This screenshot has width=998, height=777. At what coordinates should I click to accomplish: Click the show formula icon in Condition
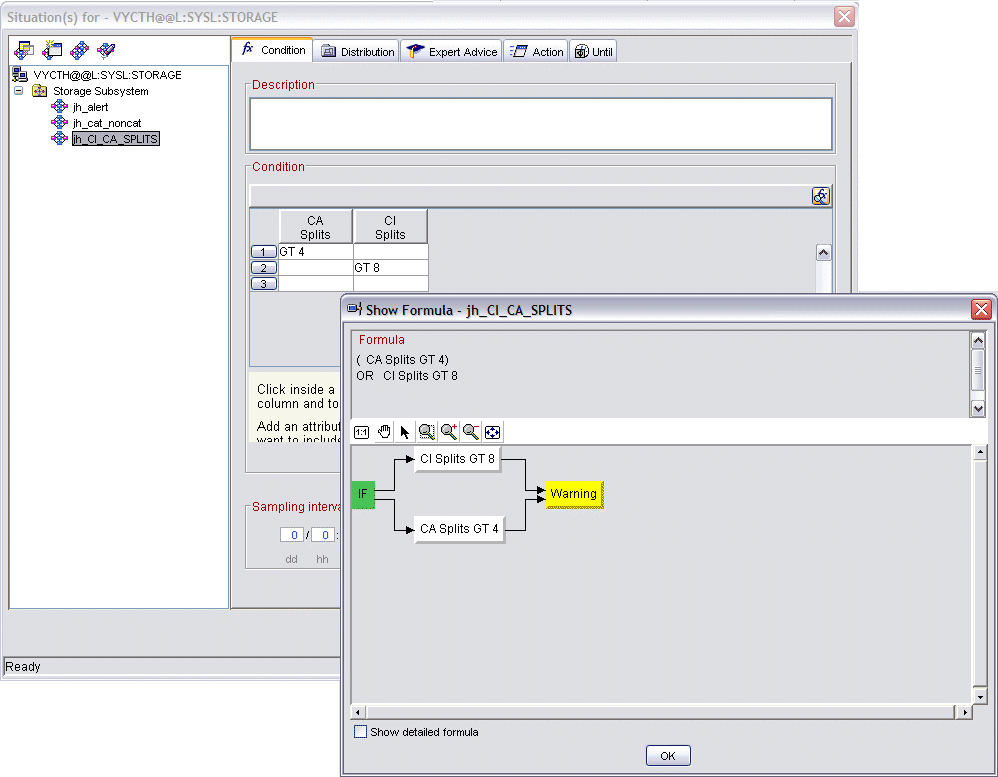(x=821, y=196)
